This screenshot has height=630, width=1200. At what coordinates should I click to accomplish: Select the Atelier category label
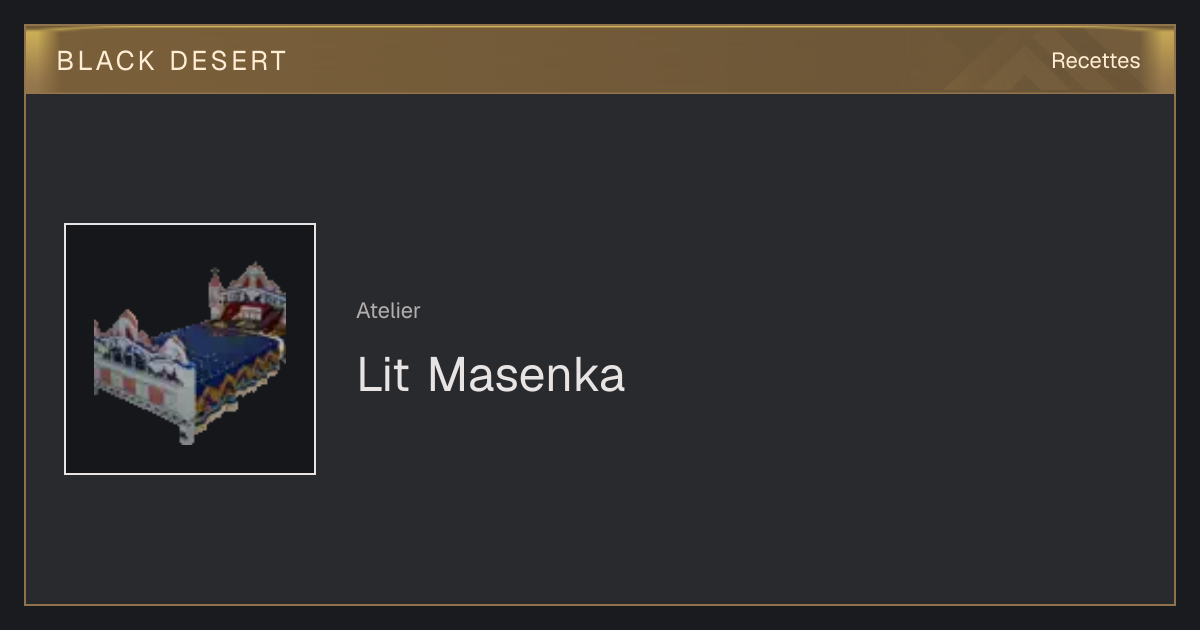(x=388, y=310)
